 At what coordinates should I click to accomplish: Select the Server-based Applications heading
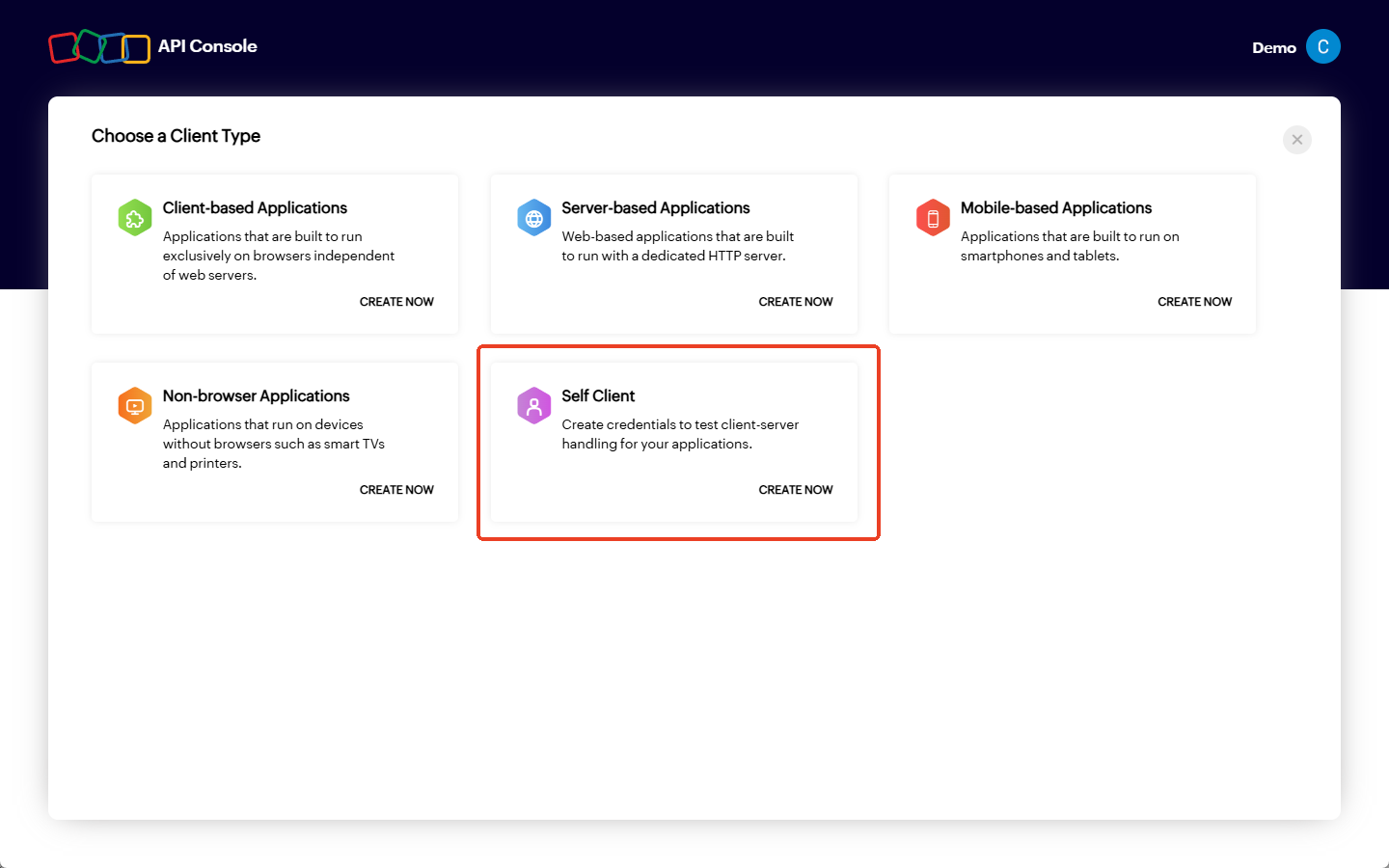pos(655,208)
